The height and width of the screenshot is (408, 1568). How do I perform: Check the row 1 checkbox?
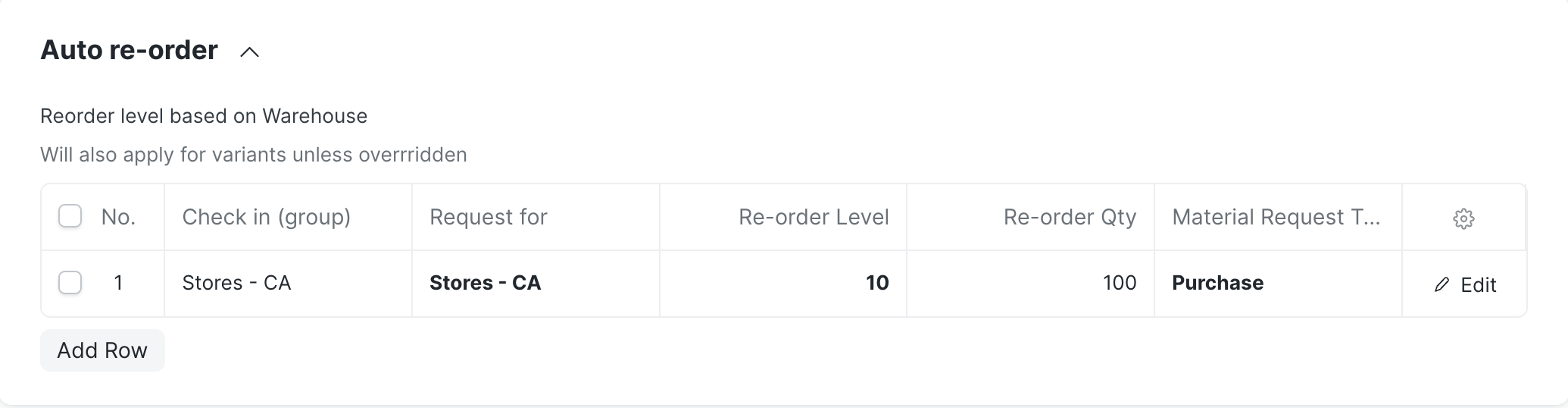click(x=70, y=283)
